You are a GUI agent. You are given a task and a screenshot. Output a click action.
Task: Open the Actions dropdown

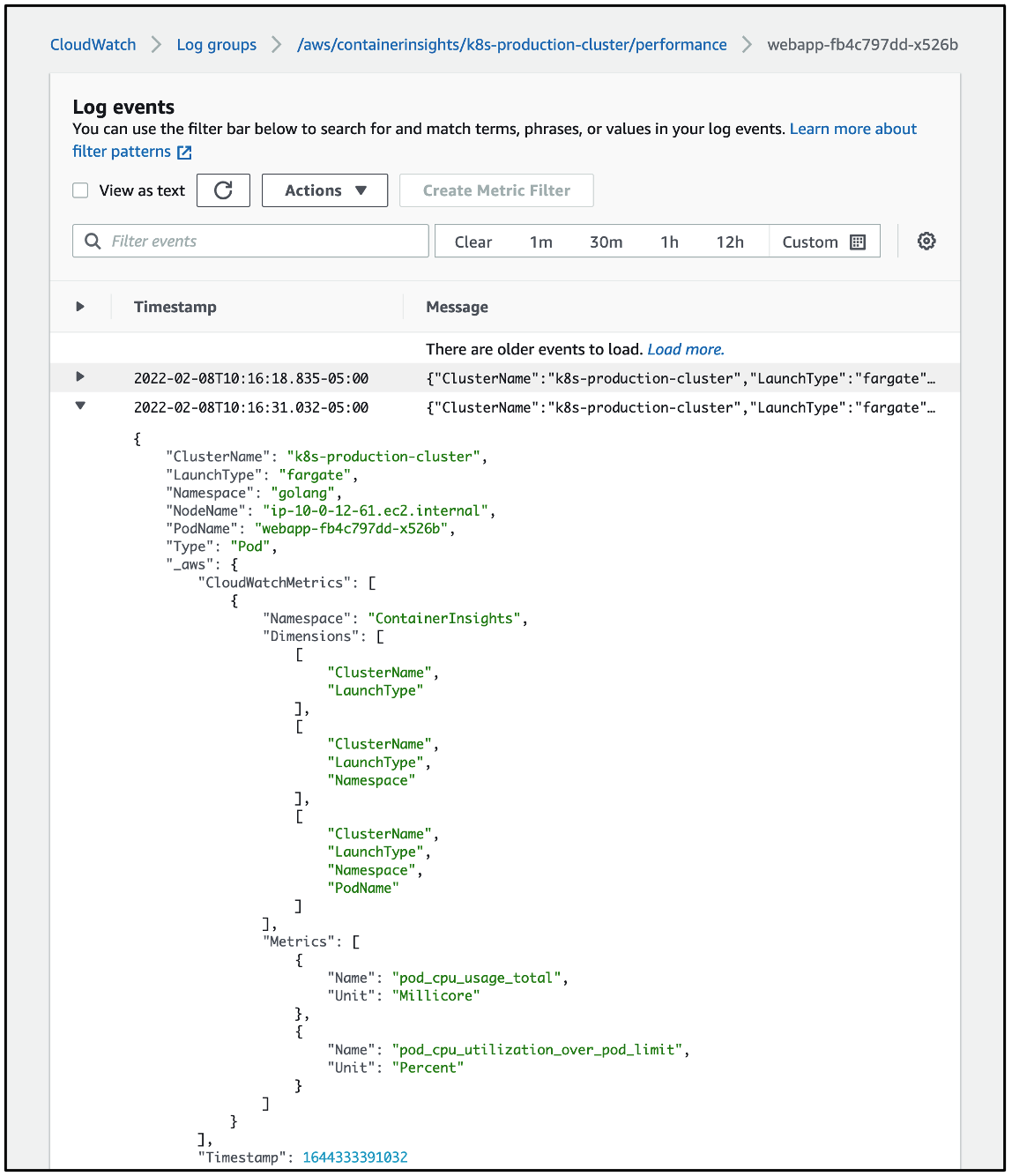(x=324, y=190)
